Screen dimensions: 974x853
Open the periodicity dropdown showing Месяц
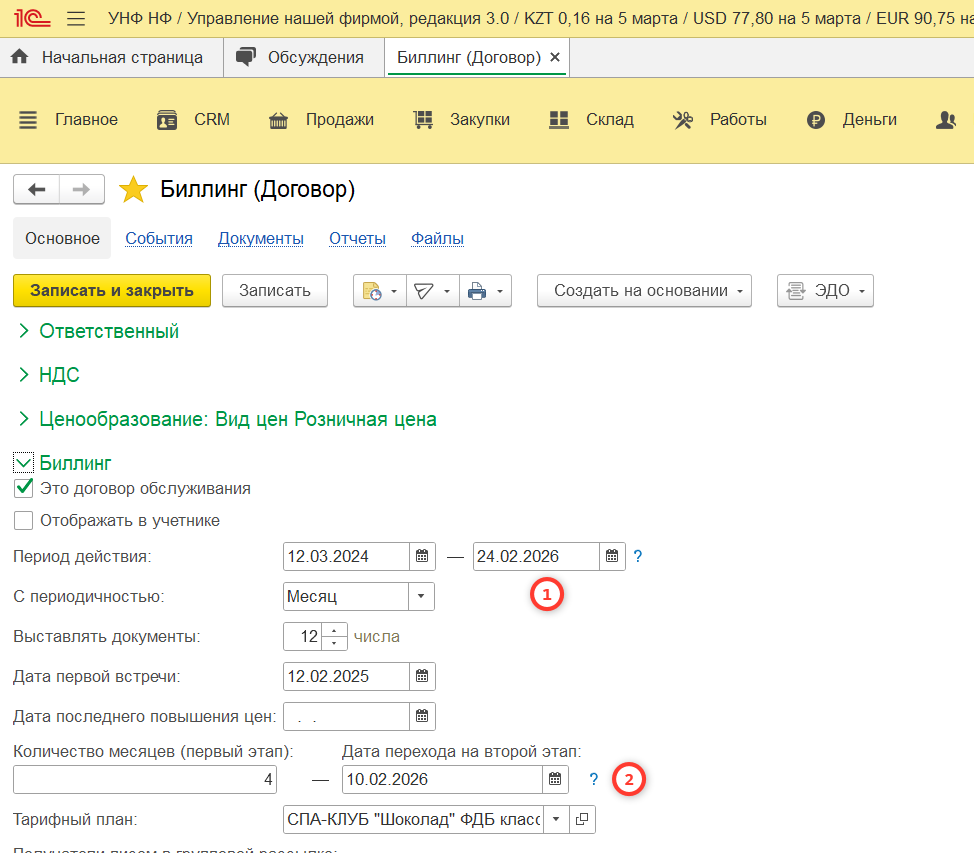(x=421, y=597)
